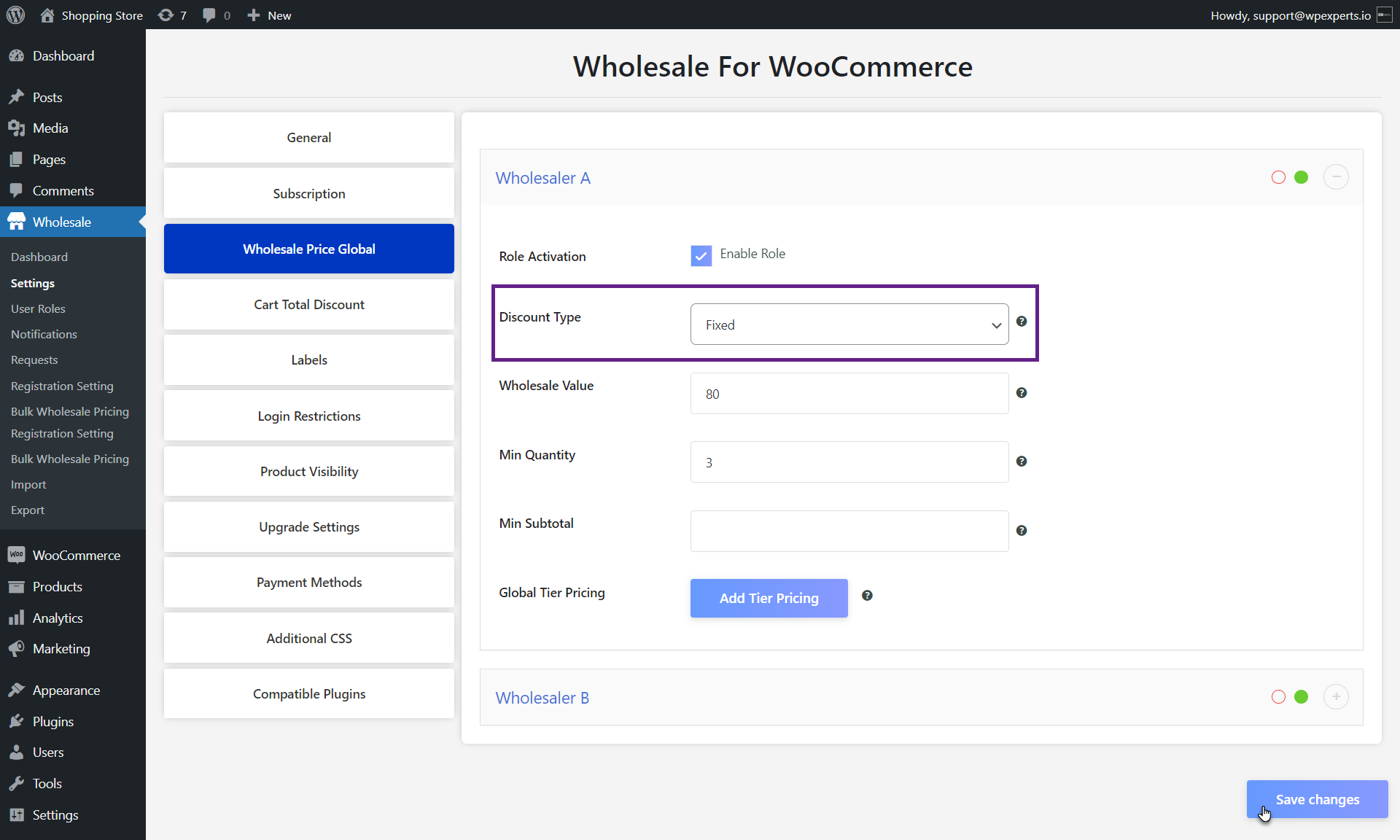Viewport: 1400px width, 840px height.
Task: Click the WooCommerce logo icon
Action: pyautogui.click(x=16, y=556)
